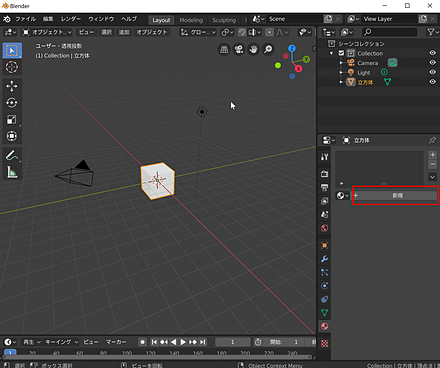
Task: Uncheck the Collection exclude checkbox
Action: (x=341, y=53)
